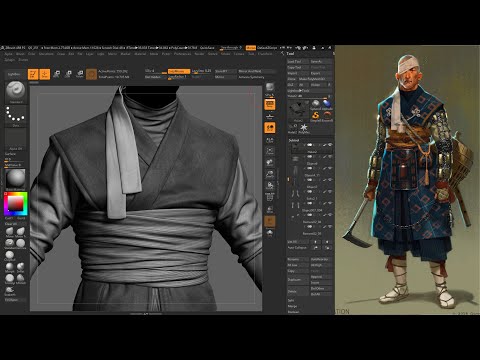
Task: Open the Zplugin menu
Action: tap(9, 60)
